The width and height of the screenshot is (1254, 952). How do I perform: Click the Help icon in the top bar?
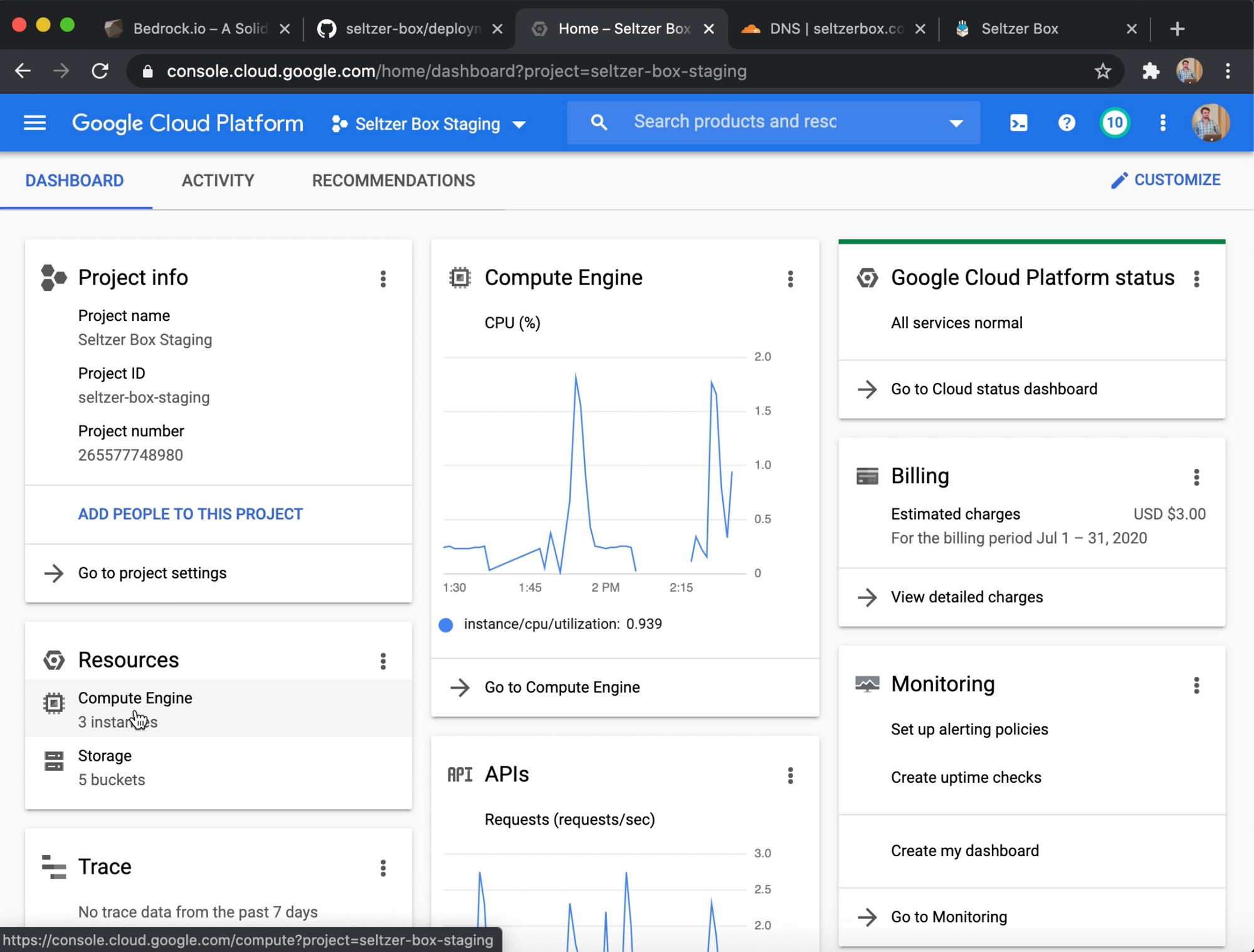1066,122
